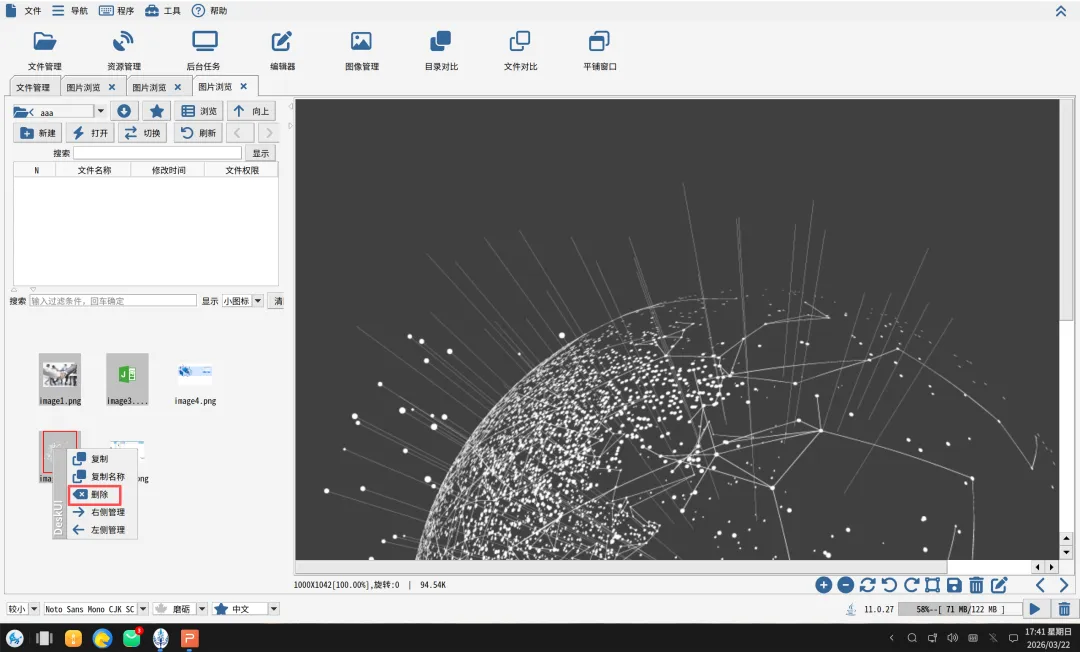Rotate the image clockwise

pos(911,585)
